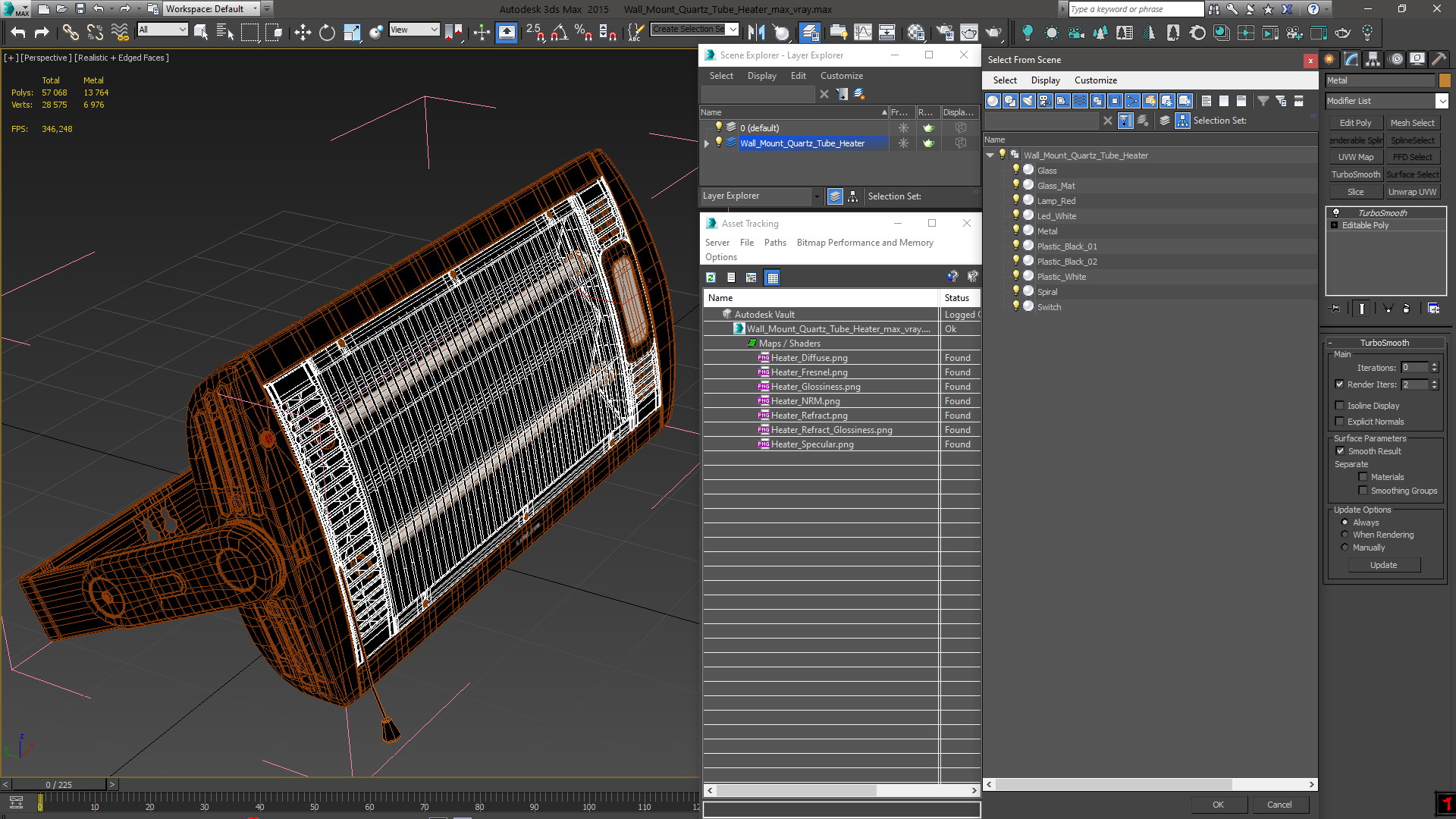Open the Metal object color swatch
The height and width of the screenshot is (819, 1456).
1445,80
